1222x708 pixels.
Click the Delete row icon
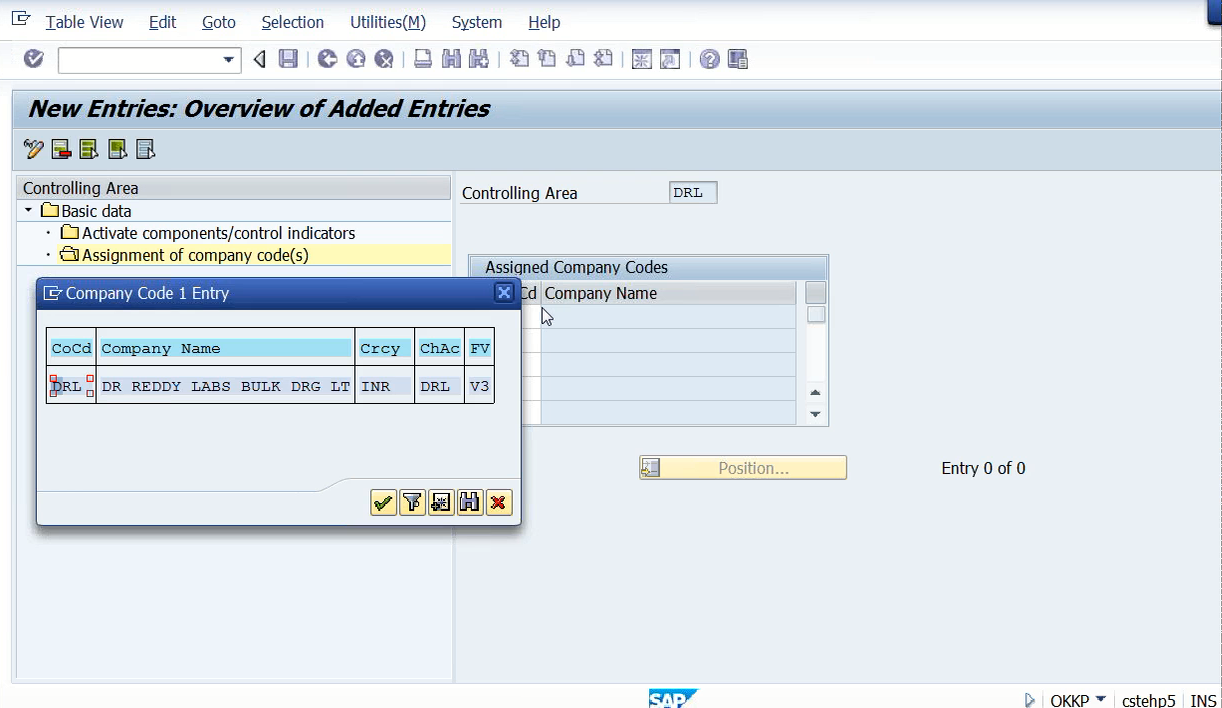click(62, 150)
